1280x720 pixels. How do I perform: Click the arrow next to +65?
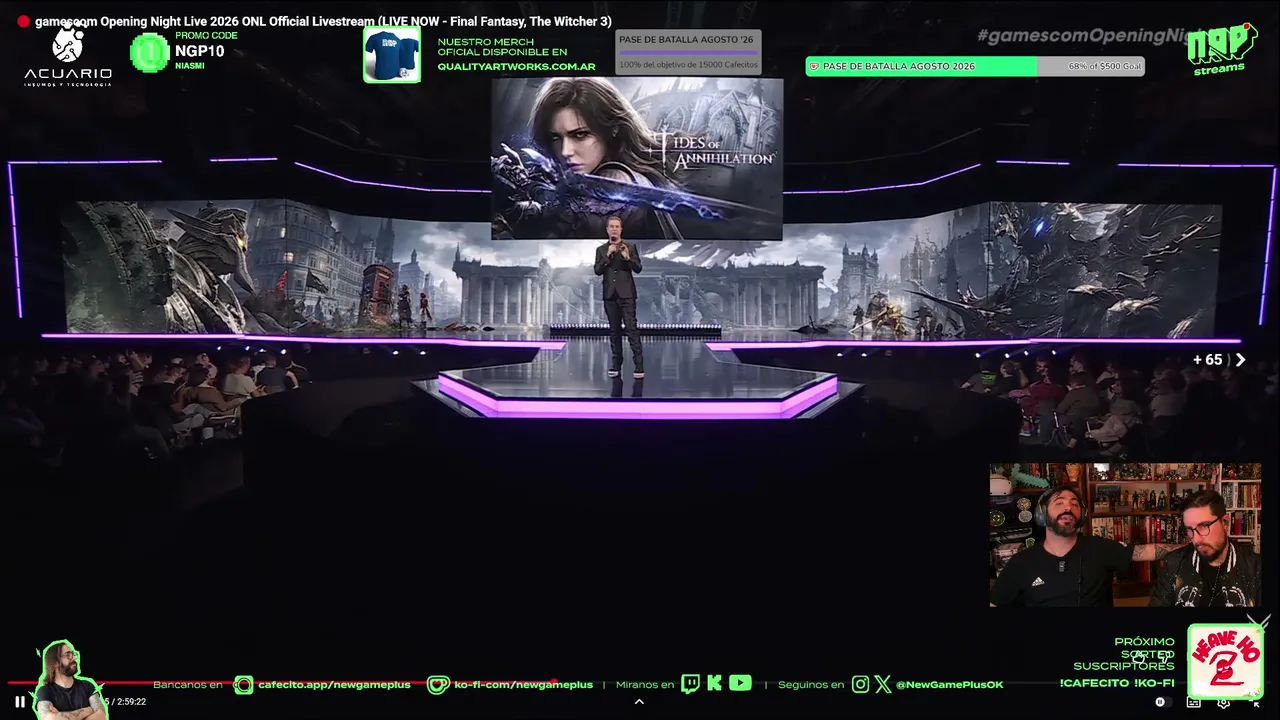coord(1240,360)
